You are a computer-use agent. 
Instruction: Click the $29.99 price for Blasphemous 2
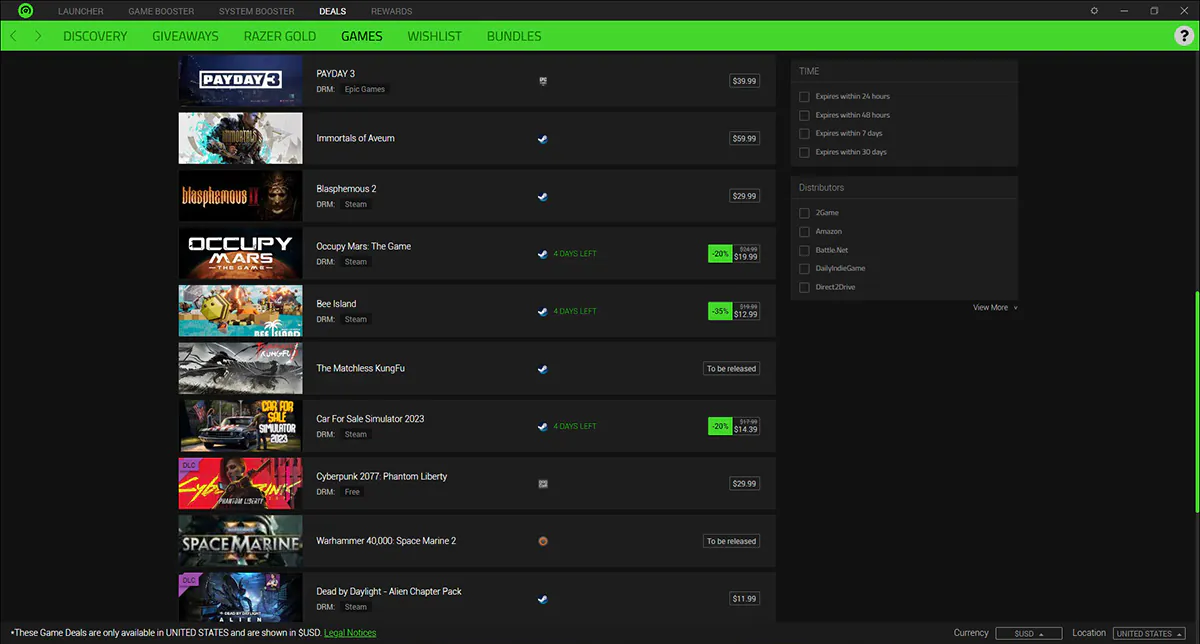[x=744, y=197]
